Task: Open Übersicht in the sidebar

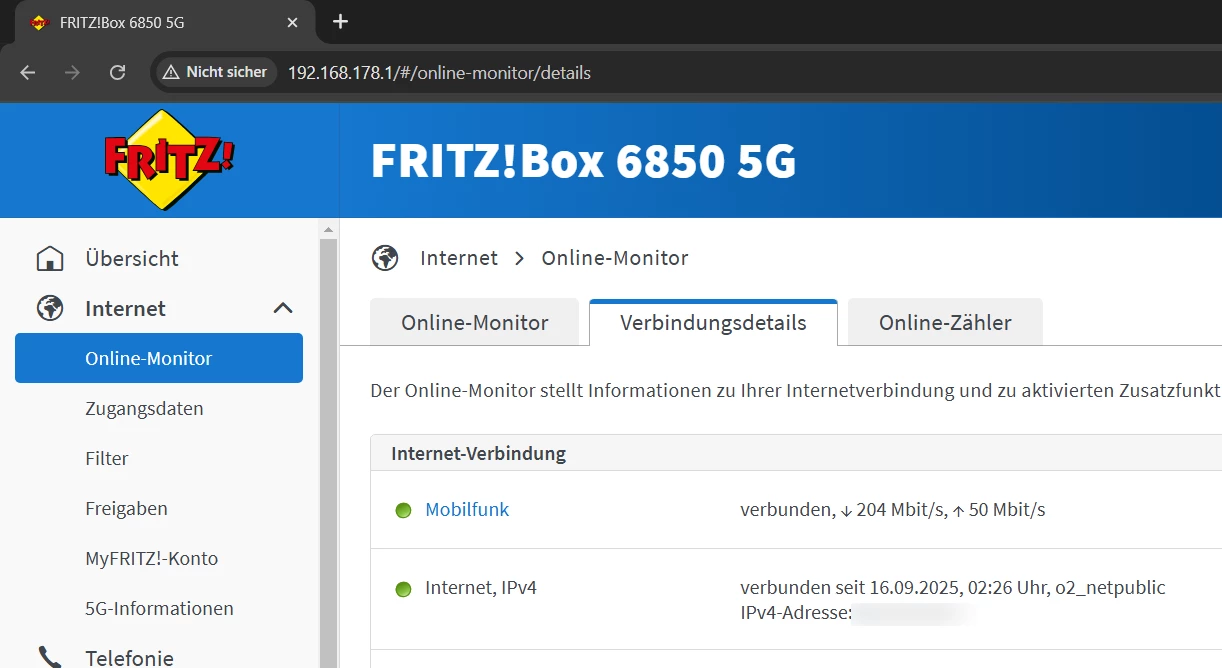Action: point(132,259)
